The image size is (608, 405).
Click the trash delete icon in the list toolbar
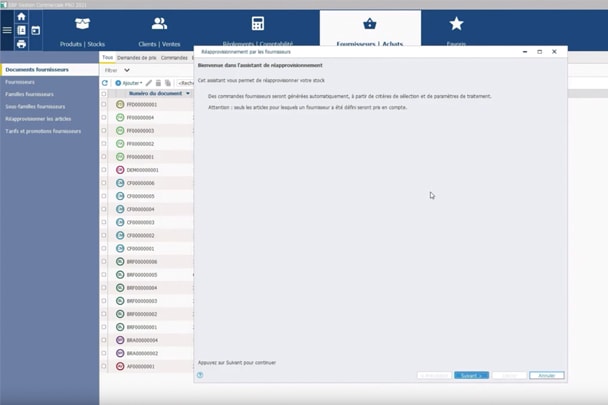(x=159, y=83)
